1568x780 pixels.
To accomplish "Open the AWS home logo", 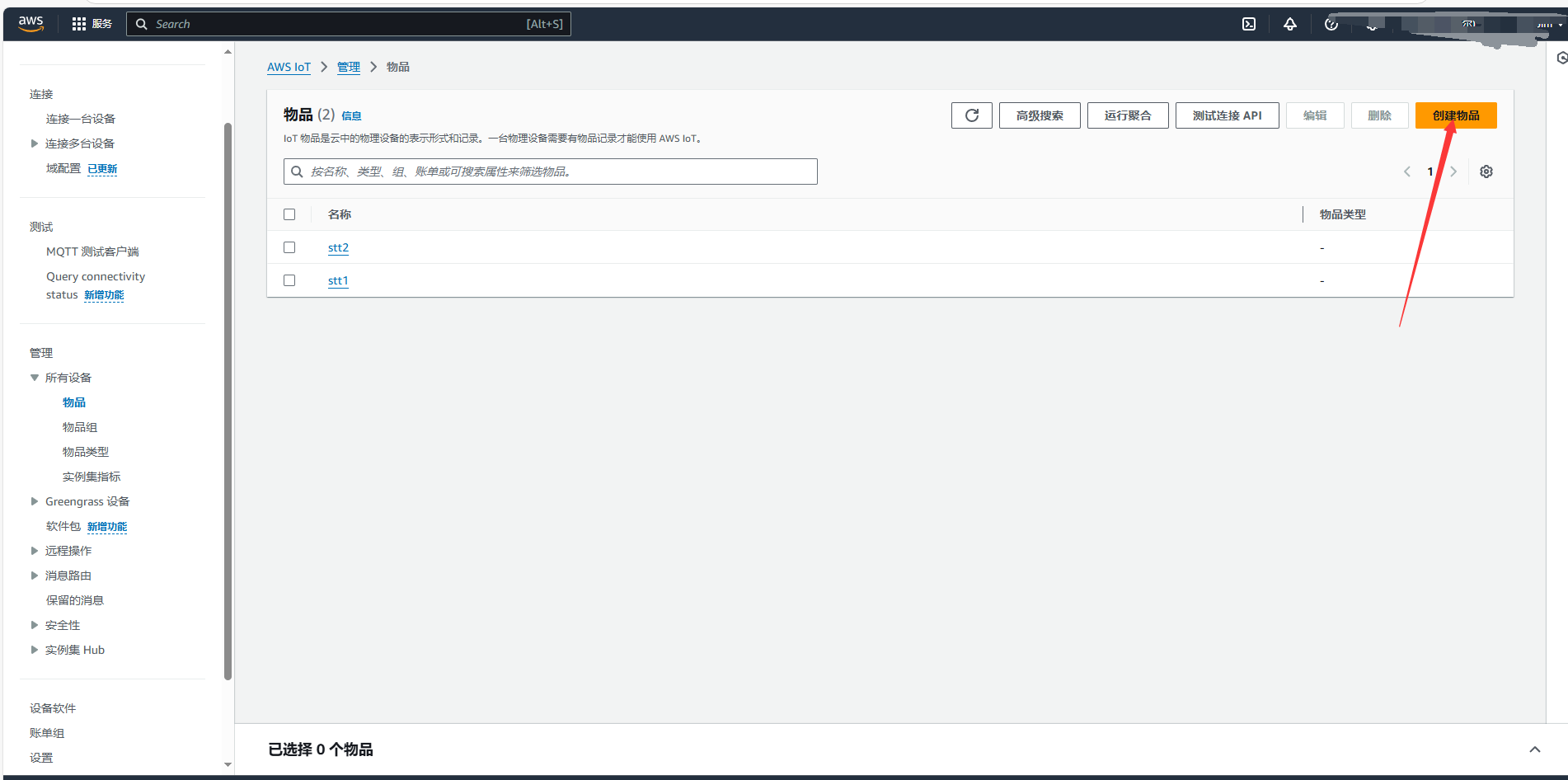I will [x=31, y=24].
